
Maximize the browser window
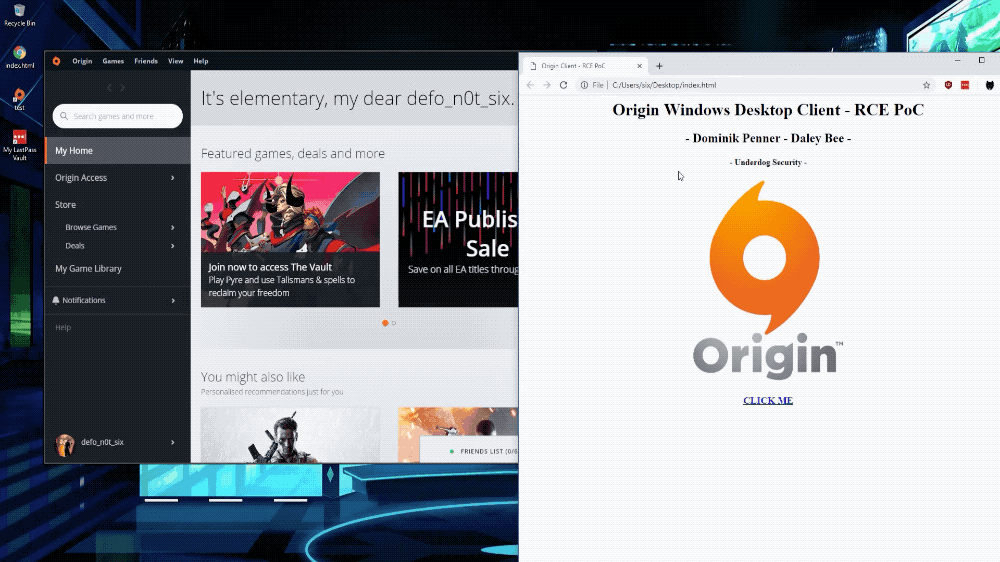(x=982, y=60)
